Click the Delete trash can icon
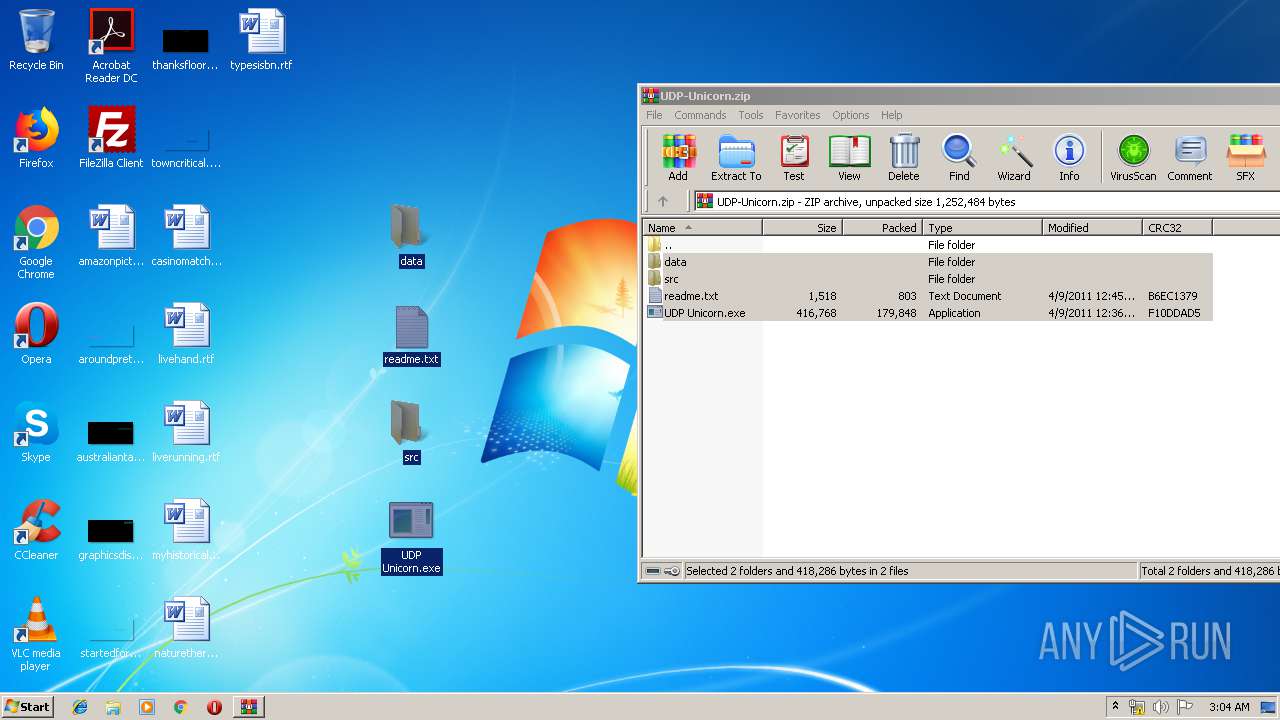The image size is (1280, 720). 903,158
